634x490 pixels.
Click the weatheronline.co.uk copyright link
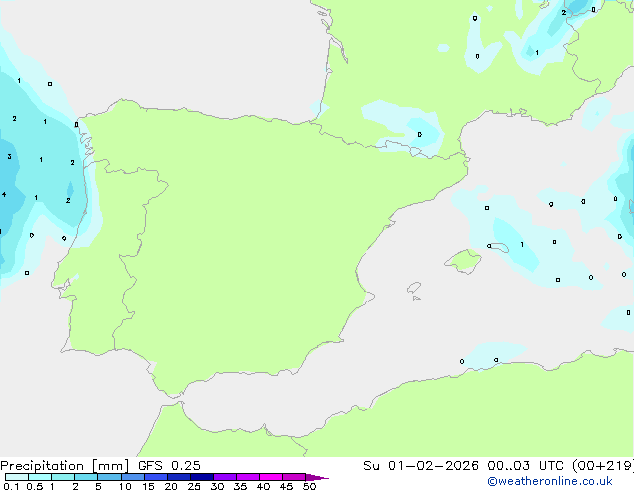tap(550, 481)
